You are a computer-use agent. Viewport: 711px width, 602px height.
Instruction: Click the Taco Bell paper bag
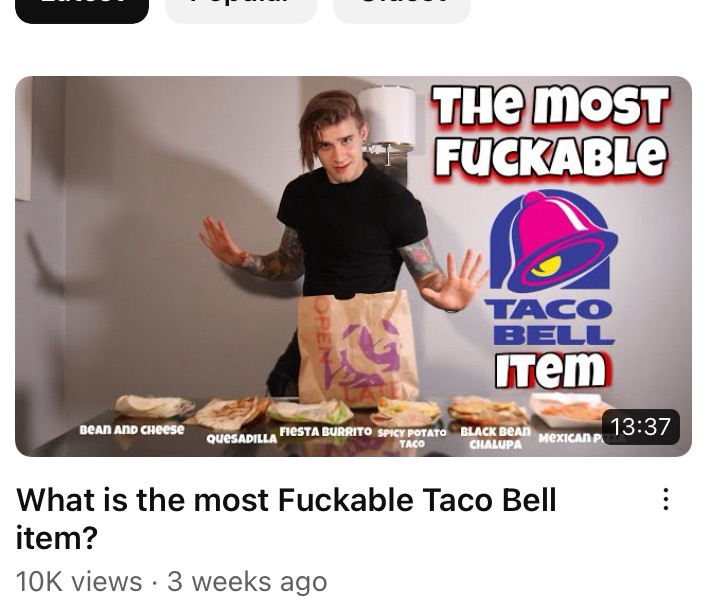(x=358, y=348)
